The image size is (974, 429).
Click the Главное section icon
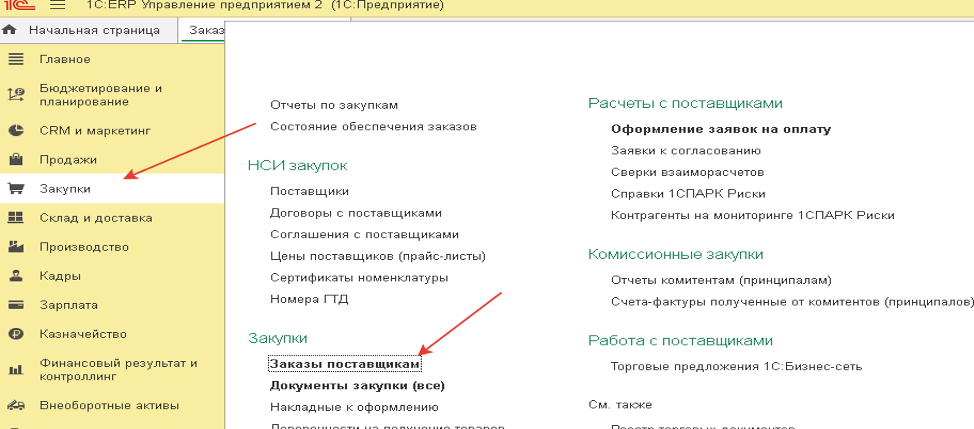[x=16, y=60]
